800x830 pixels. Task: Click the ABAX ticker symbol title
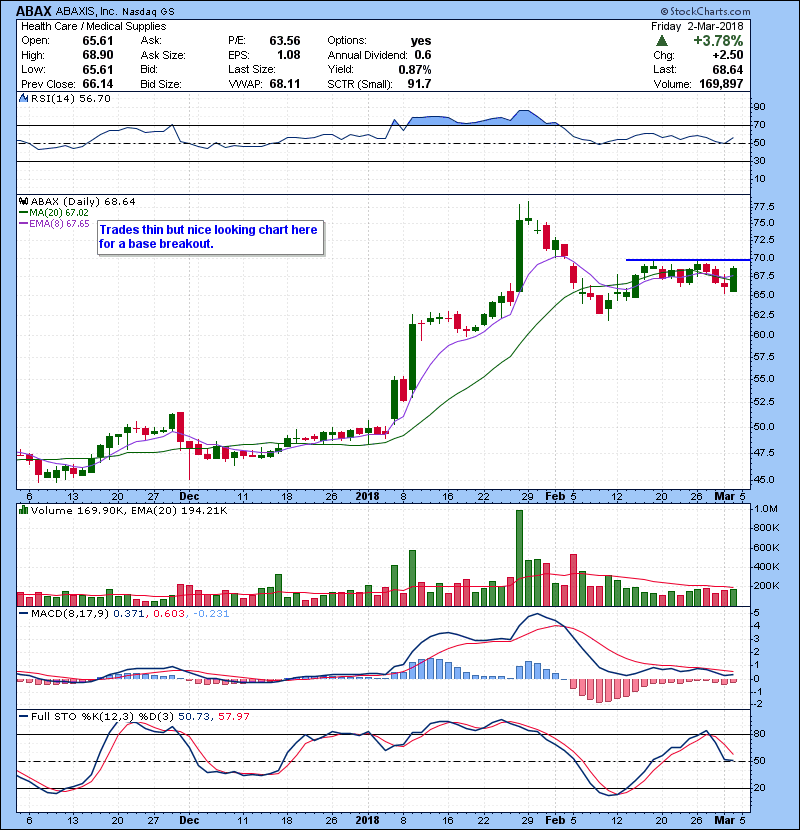pyautogui.click(x=33, y=11)
